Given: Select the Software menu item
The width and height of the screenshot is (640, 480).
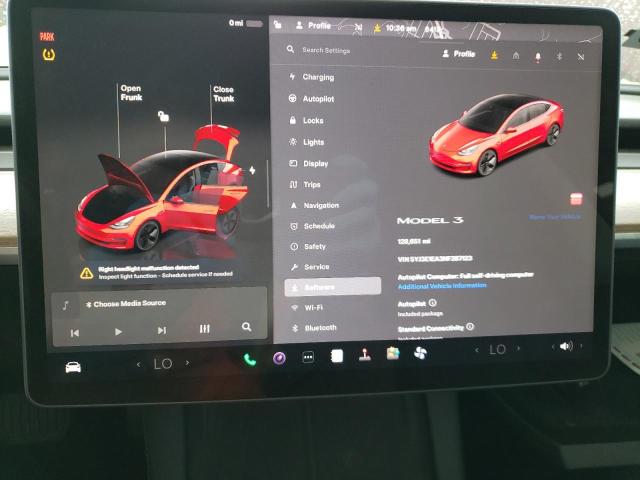Looking at the screenshot, I should (x=333, y=287).
